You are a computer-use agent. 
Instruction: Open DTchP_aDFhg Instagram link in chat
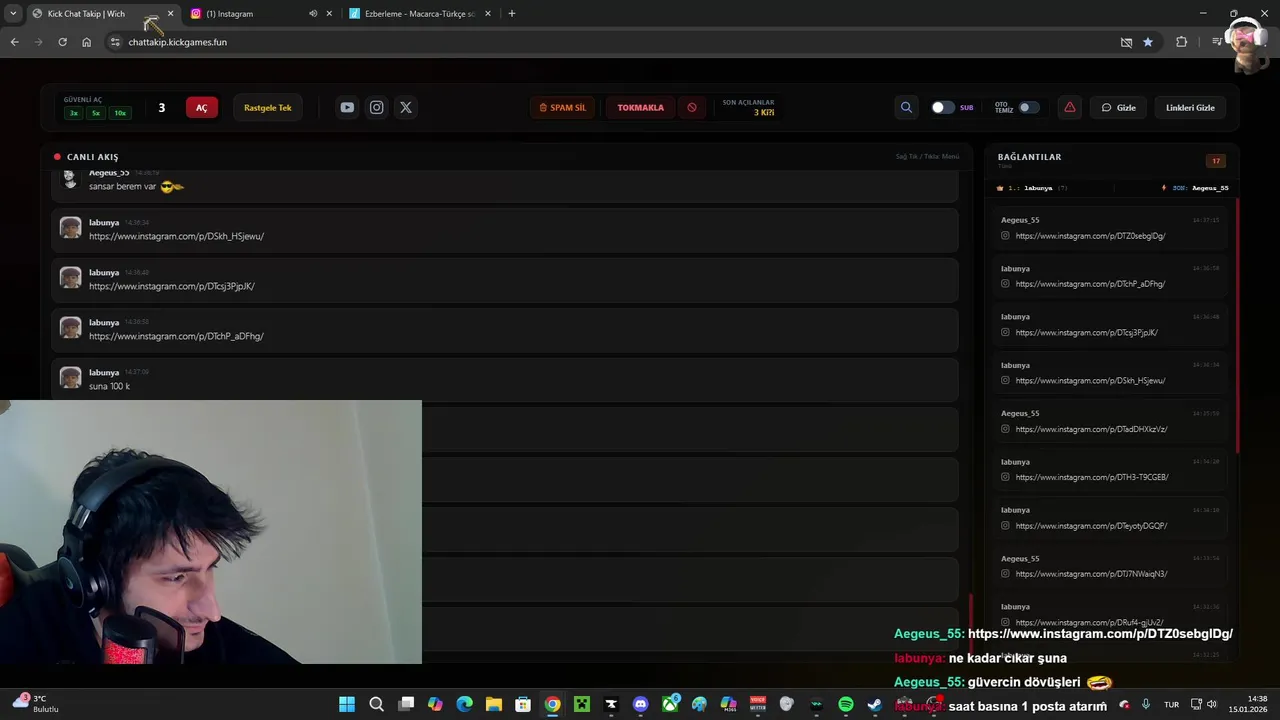tap(176, 336)
